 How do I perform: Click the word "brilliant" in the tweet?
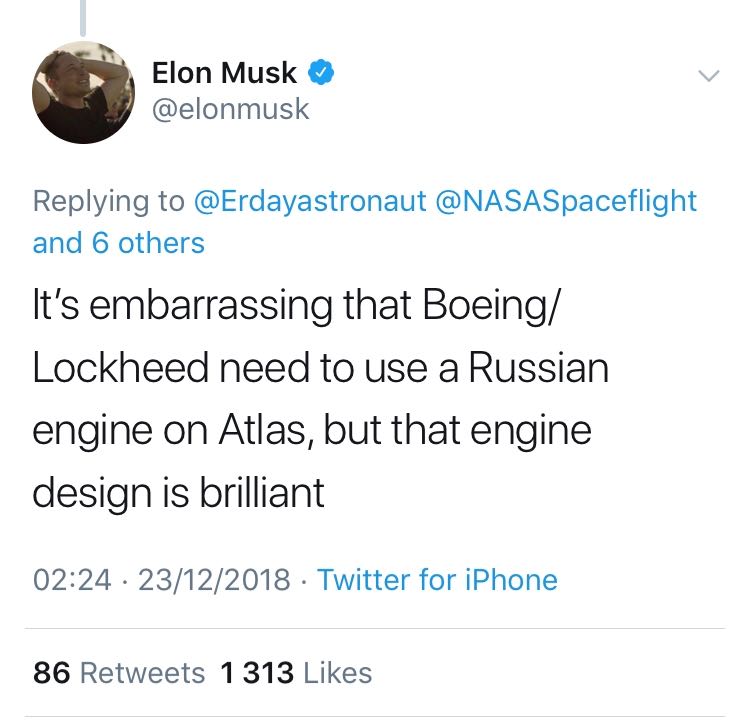[262, 493]
